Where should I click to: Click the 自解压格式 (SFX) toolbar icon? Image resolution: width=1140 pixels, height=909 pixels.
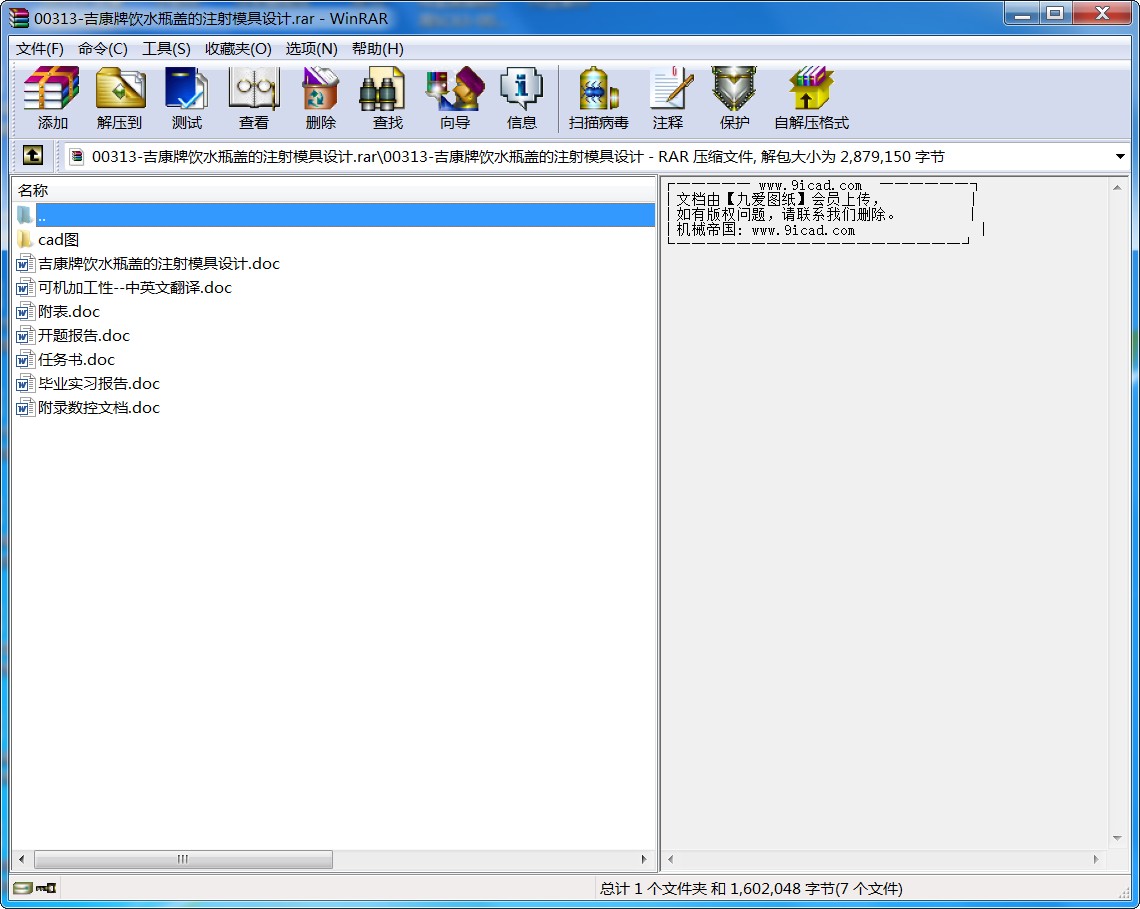coord(811,89)
